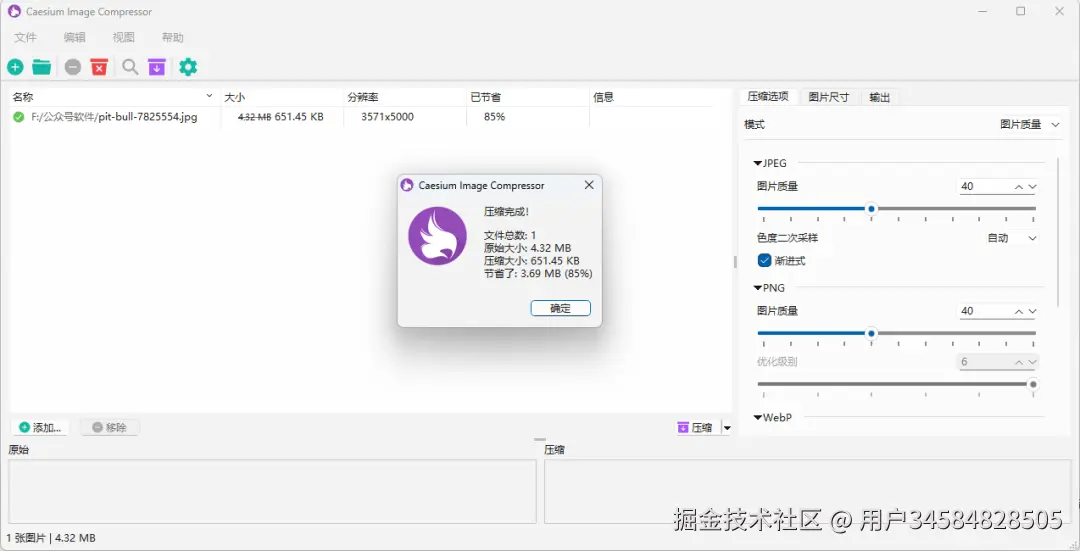
Task: Click the 添加... button below the list
Action: 40,428
